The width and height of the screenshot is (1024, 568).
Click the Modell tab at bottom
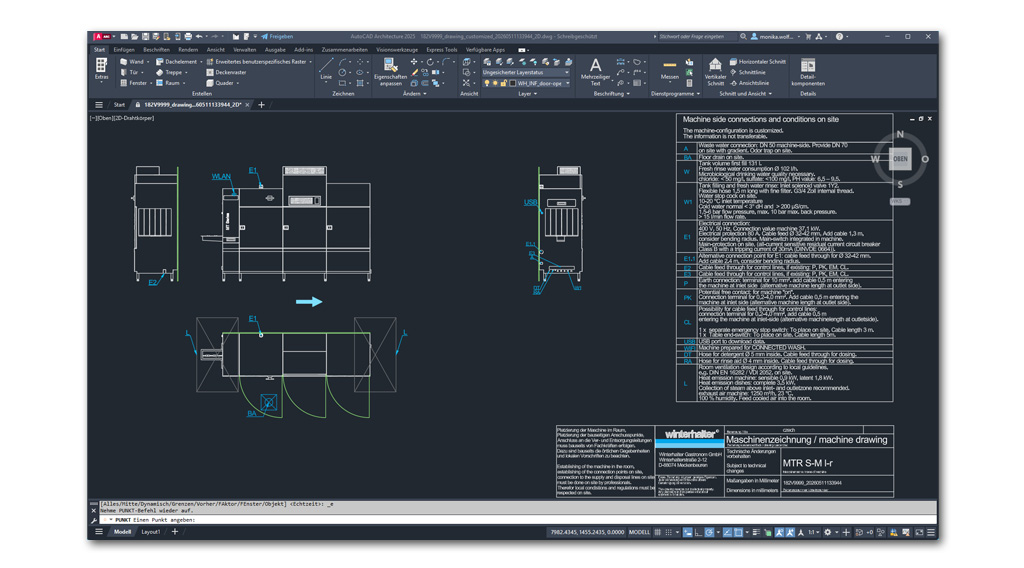pyautogui.click(x=122, y=532)
